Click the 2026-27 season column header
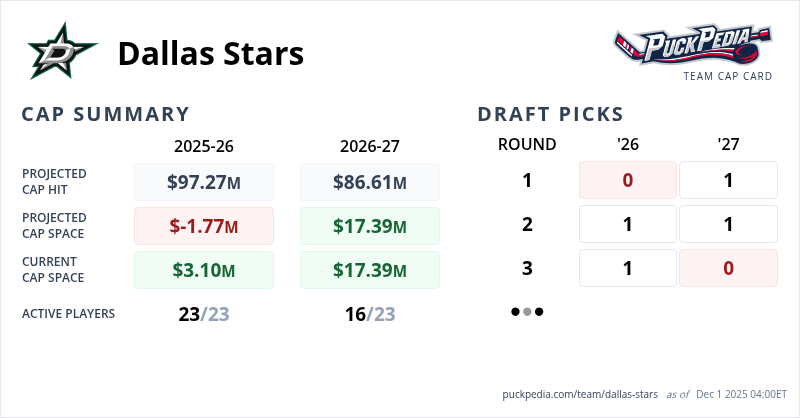 370,145
